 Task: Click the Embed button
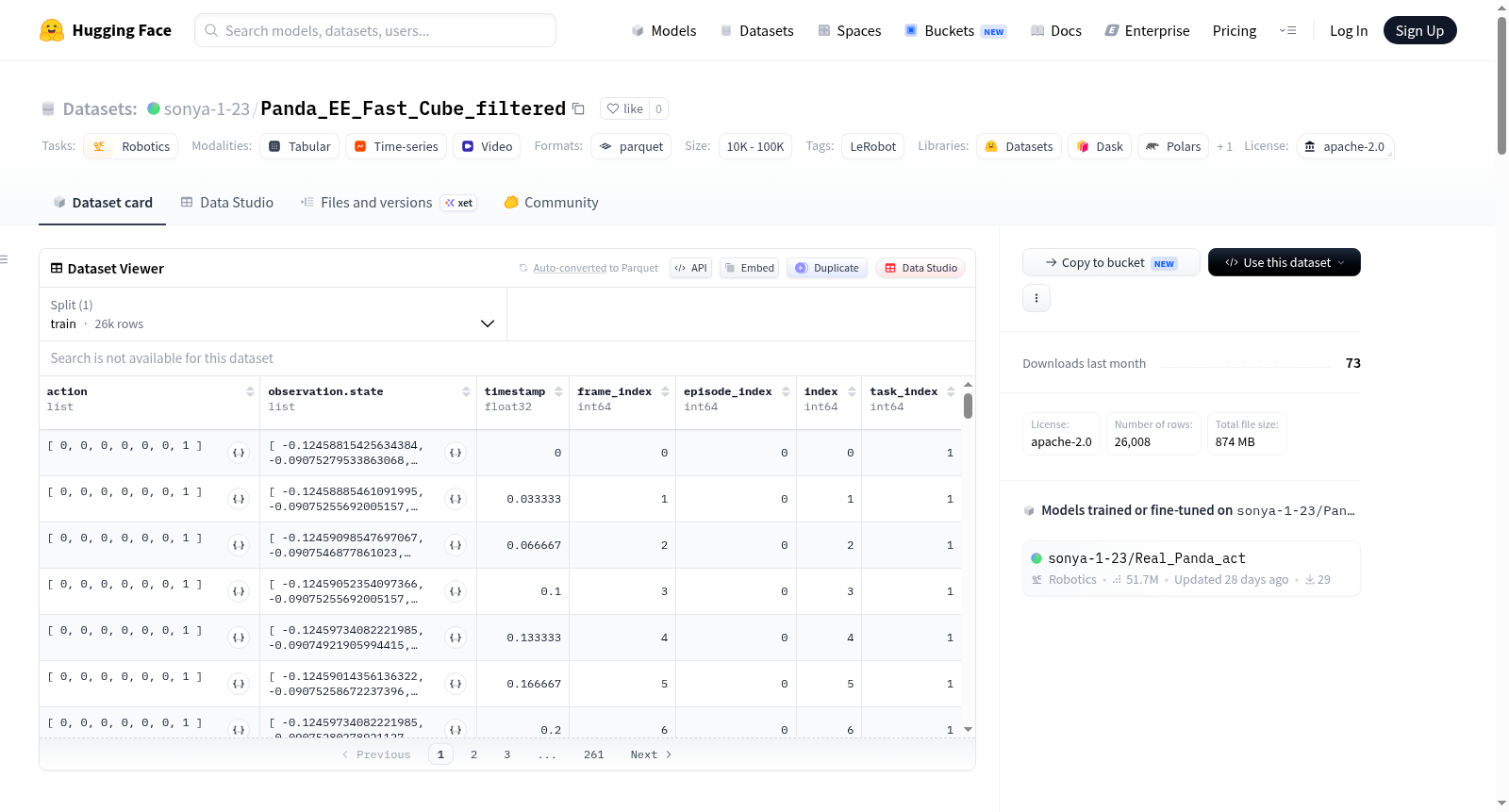(749, 268)
